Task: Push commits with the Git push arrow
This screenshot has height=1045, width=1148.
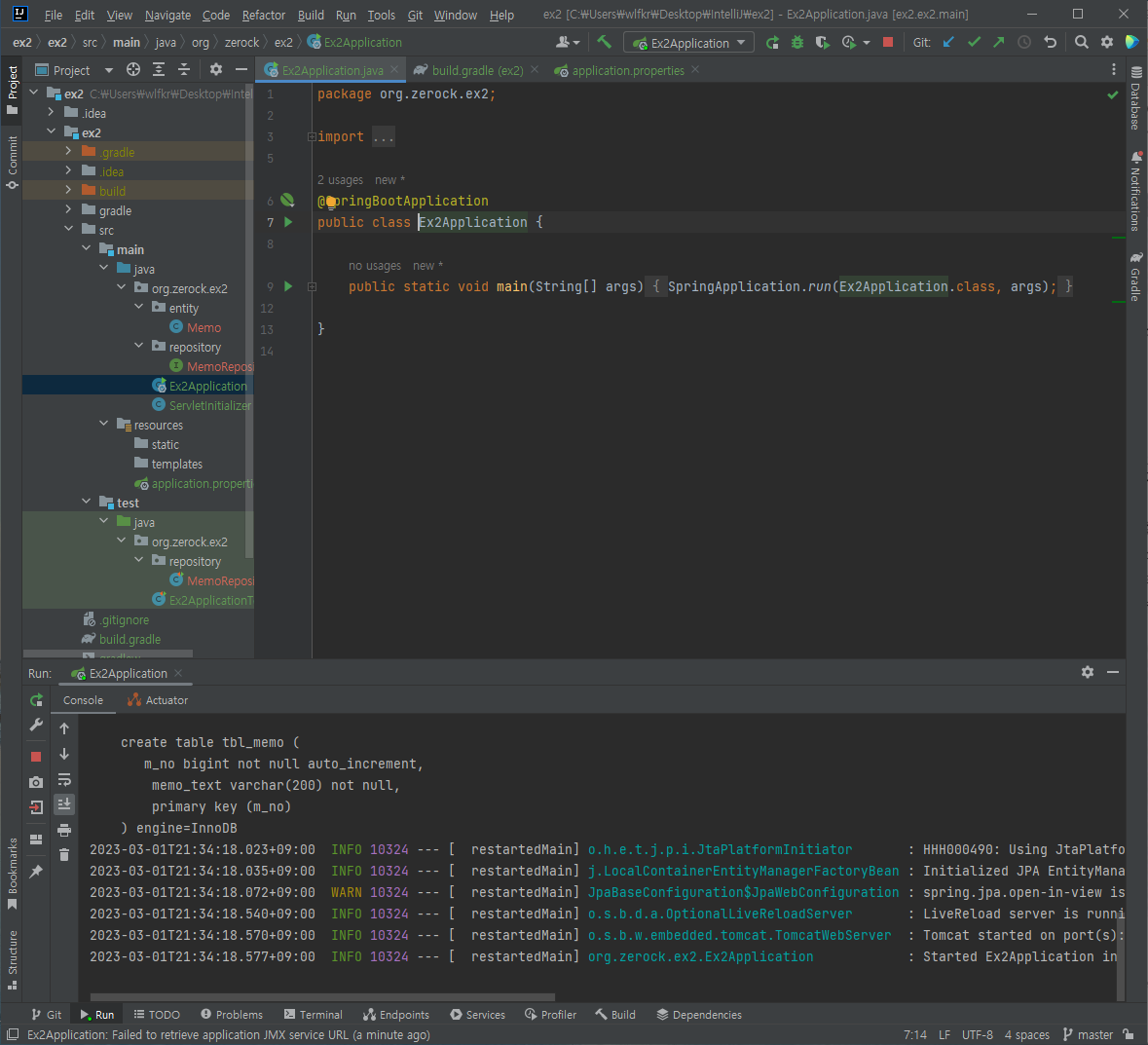Action: (999, 43)
